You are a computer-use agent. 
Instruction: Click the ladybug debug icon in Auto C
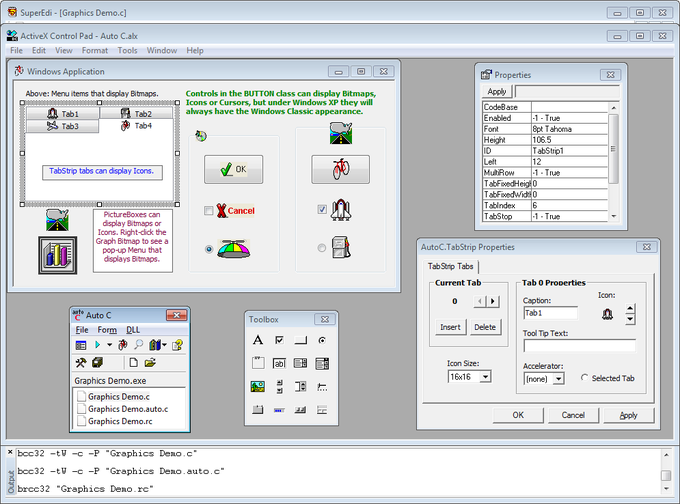tap(123, 345)
